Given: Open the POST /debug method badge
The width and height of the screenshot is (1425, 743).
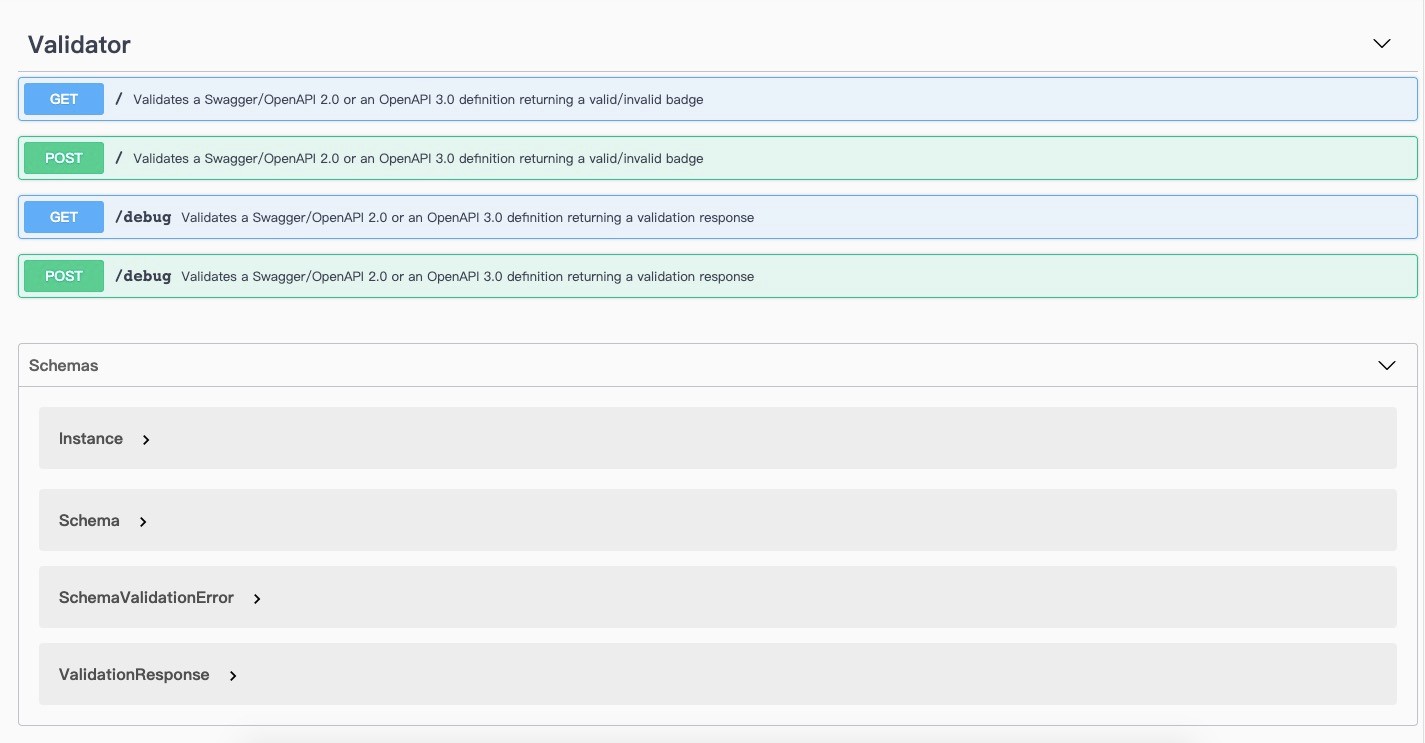Looking at the screenshot, I should 64,276.
